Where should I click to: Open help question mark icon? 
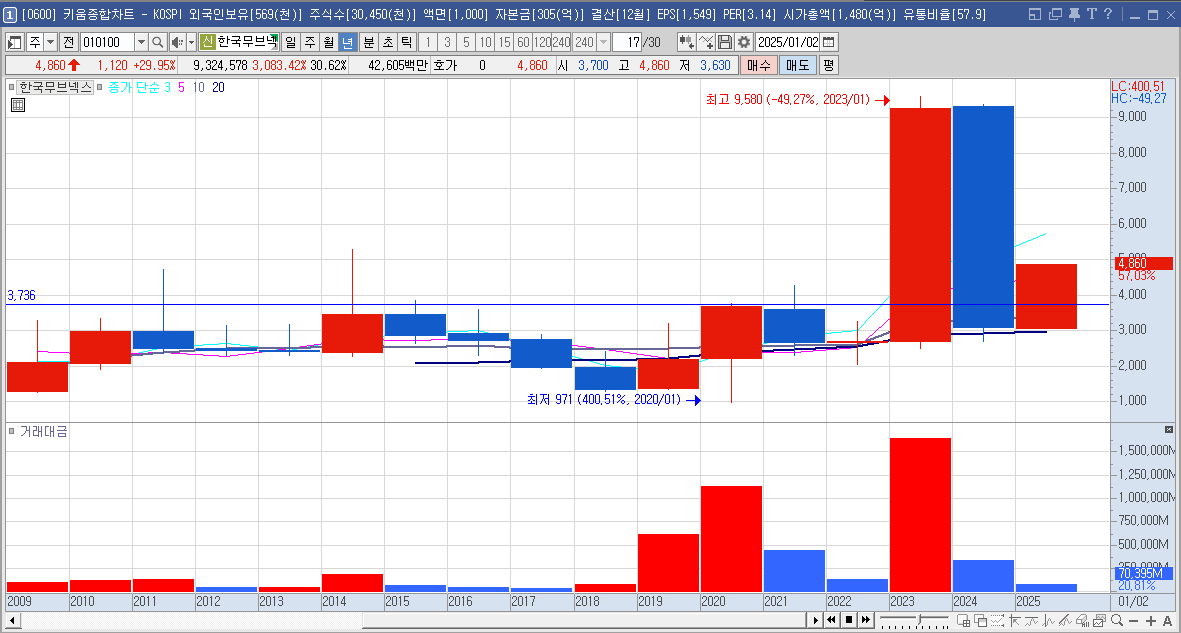click(x=1107, y=14)
